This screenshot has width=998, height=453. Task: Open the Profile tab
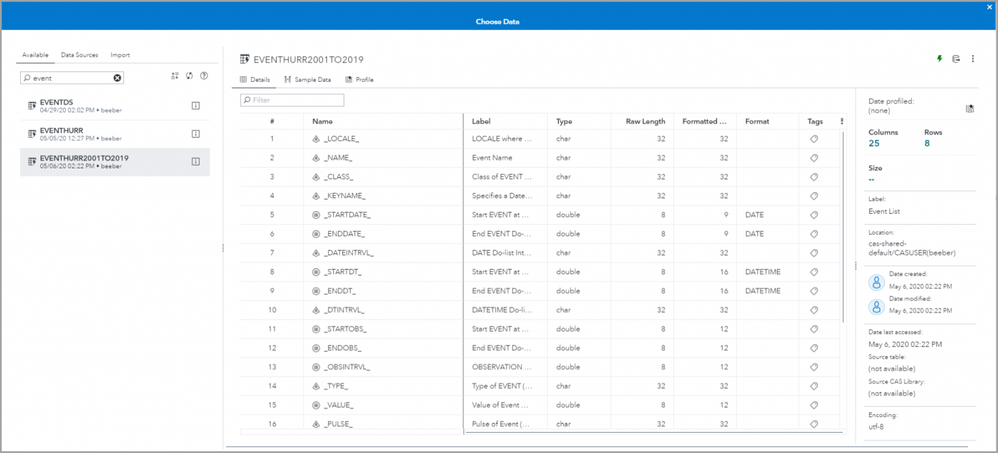(x=360, y=80)
